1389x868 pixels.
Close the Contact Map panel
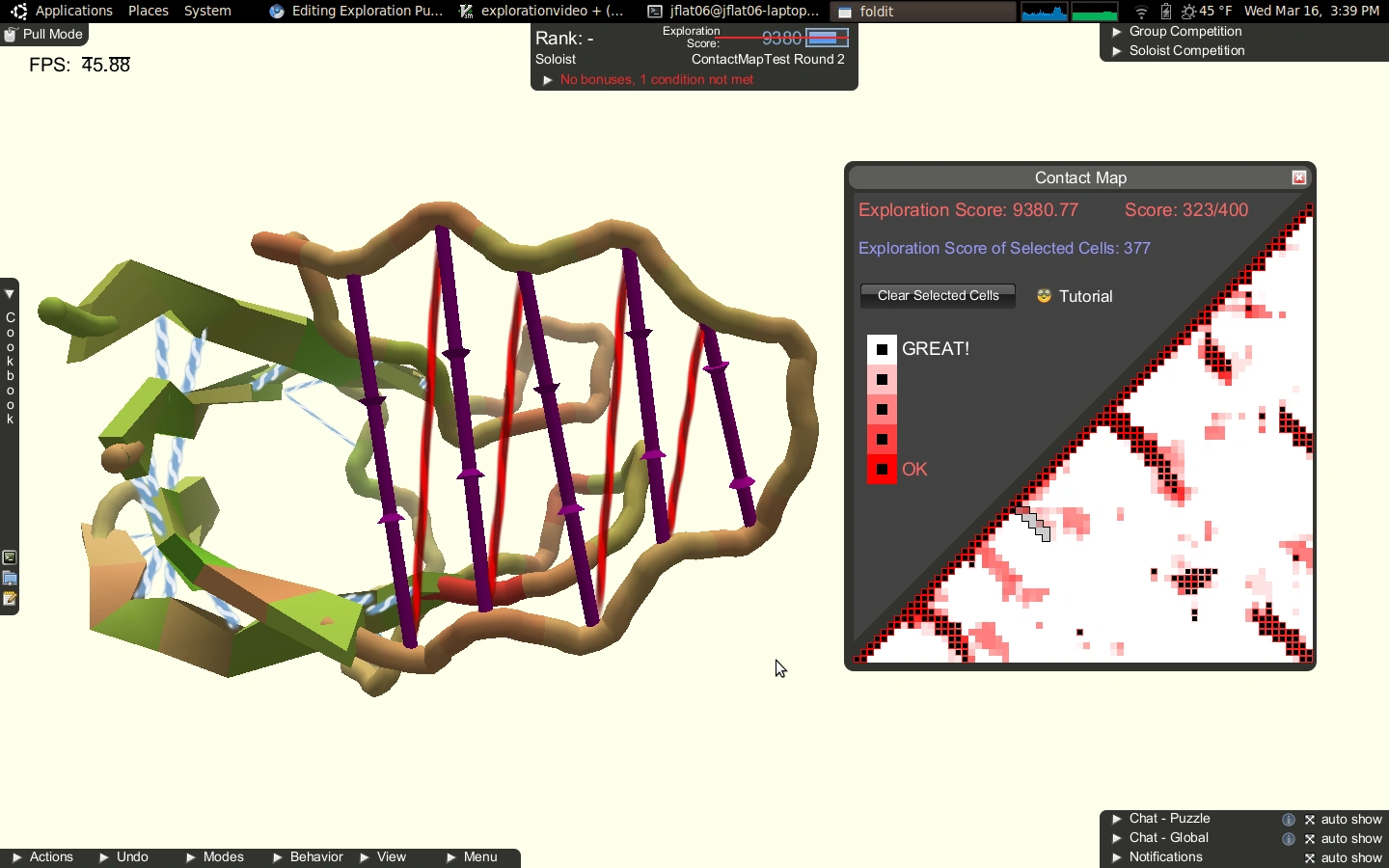[x=1299, y=178]
